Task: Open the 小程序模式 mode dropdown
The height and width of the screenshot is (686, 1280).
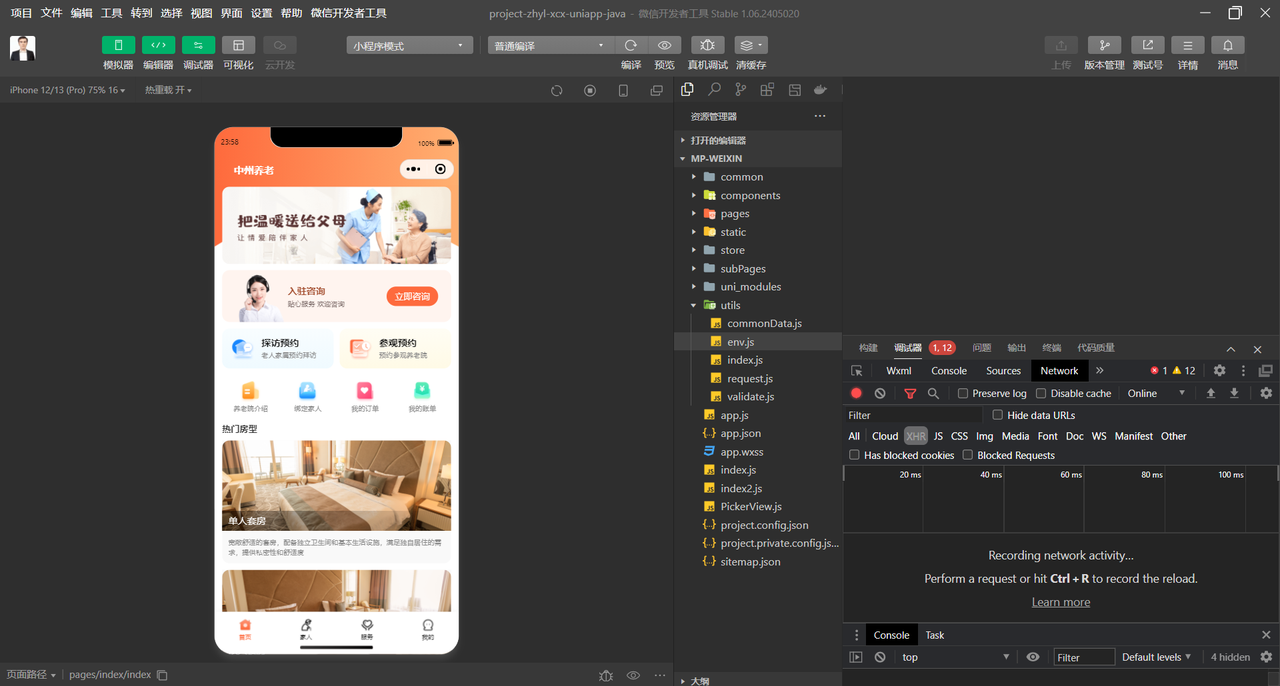Action: coord(410,45)
